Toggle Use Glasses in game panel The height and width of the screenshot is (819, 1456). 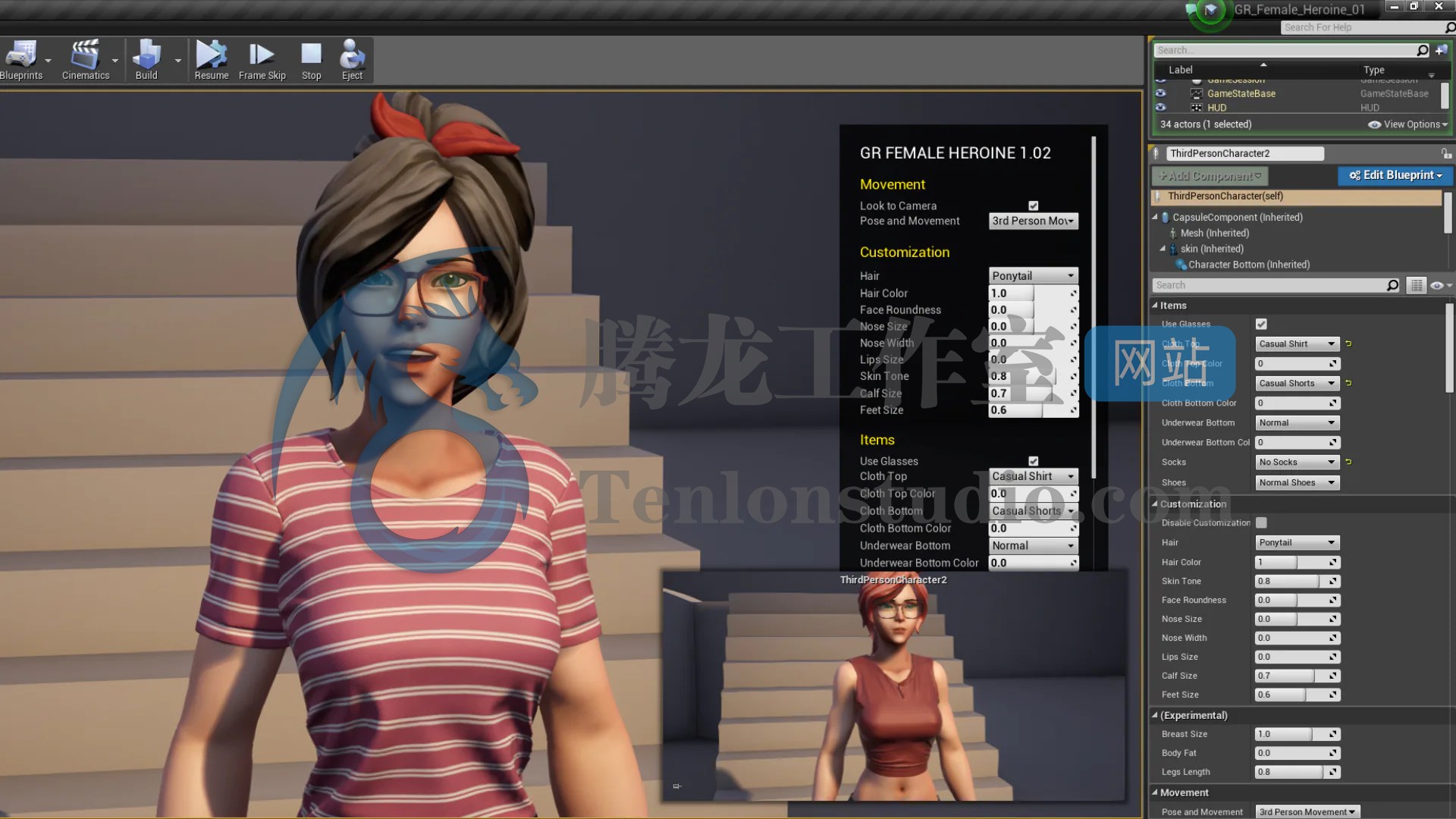pyautogui.click(x=1033, y=461)
